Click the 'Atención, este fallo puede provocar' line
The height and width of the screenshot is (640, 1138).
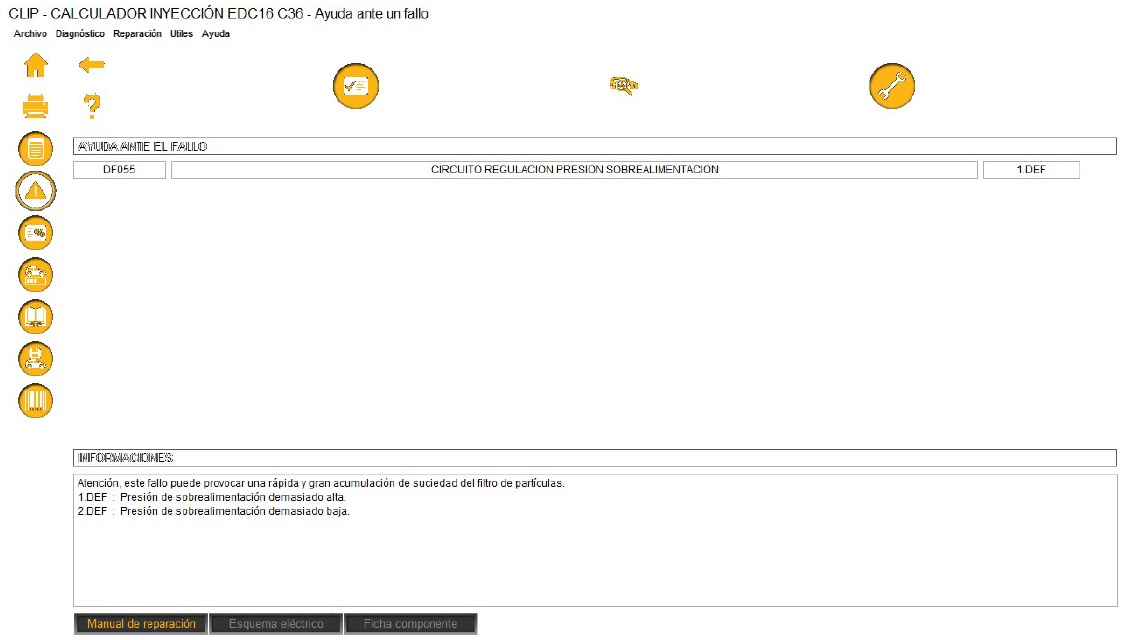321,483
